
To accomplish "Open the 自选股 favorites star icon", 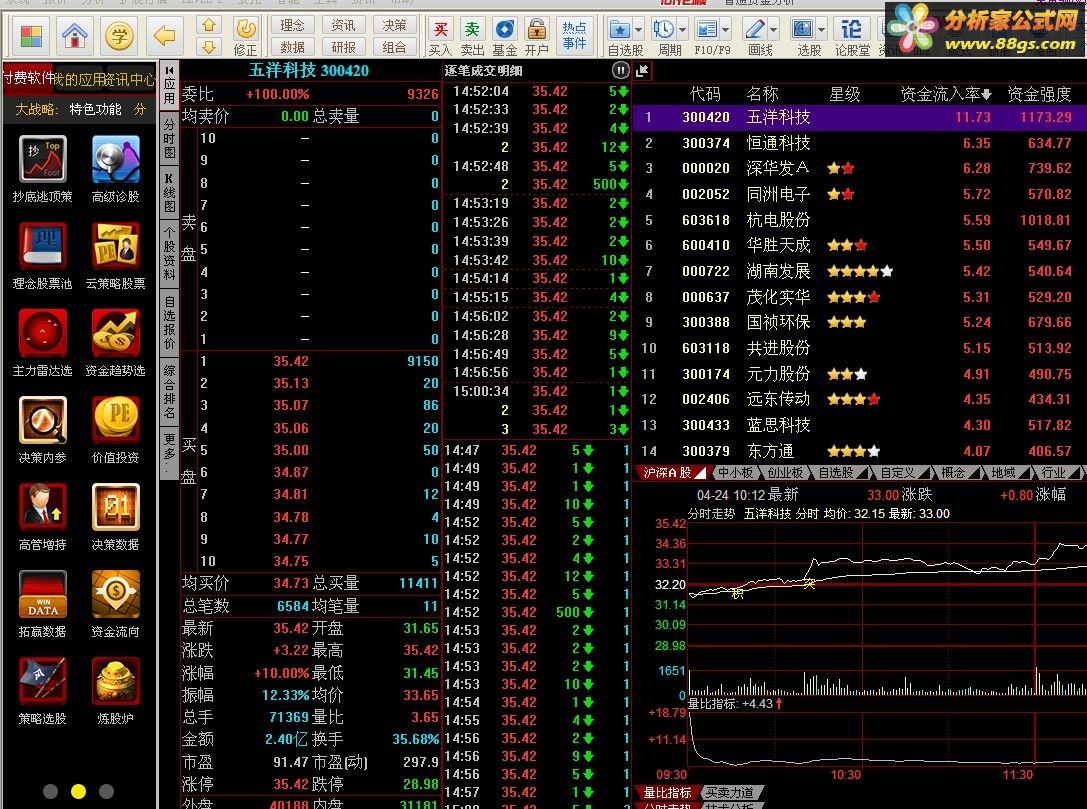I will pyautogui.click(x=620, y=30).
